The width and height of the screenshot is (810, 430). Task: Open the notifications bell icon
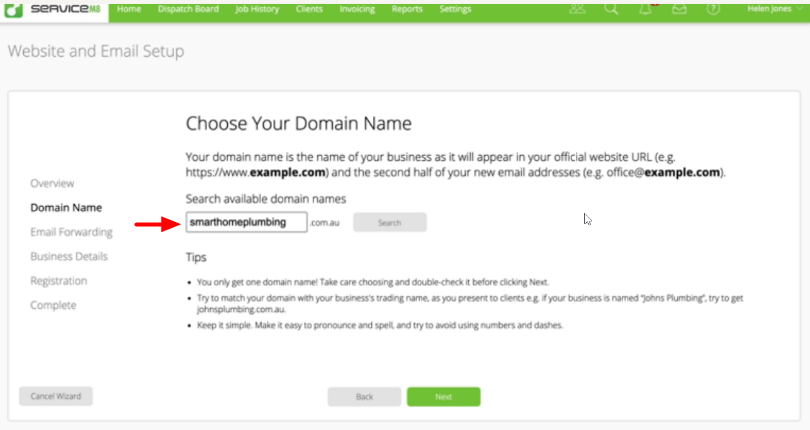[645, 9]
